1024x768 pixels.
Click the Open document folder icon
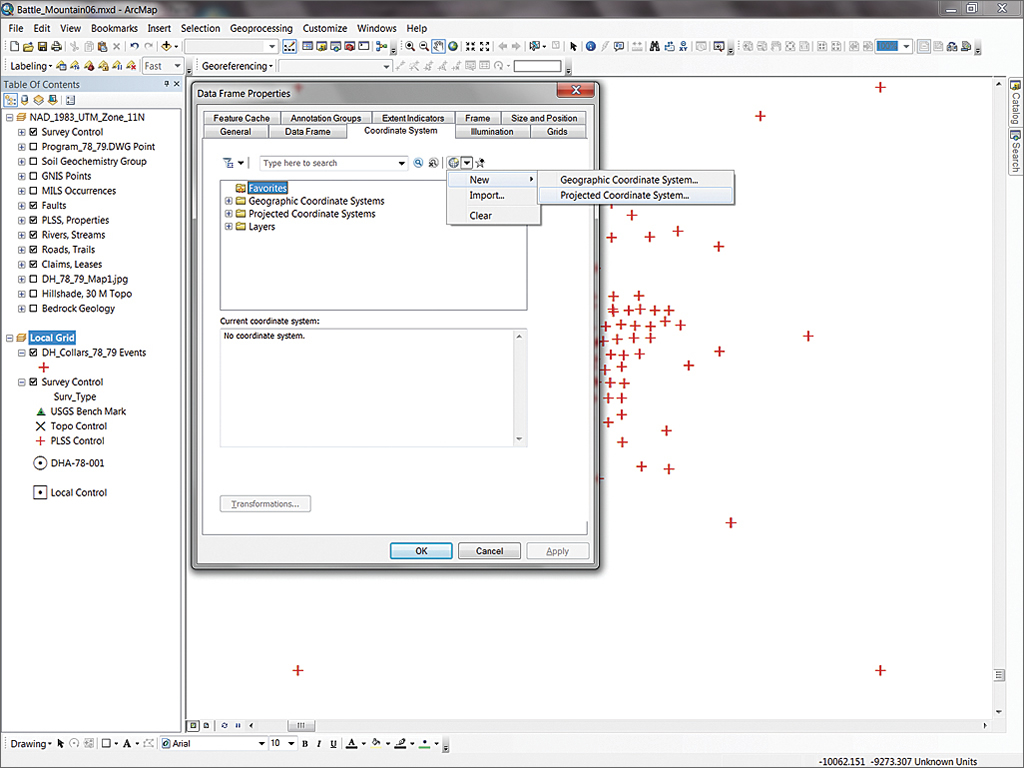[x=28, y=46]
